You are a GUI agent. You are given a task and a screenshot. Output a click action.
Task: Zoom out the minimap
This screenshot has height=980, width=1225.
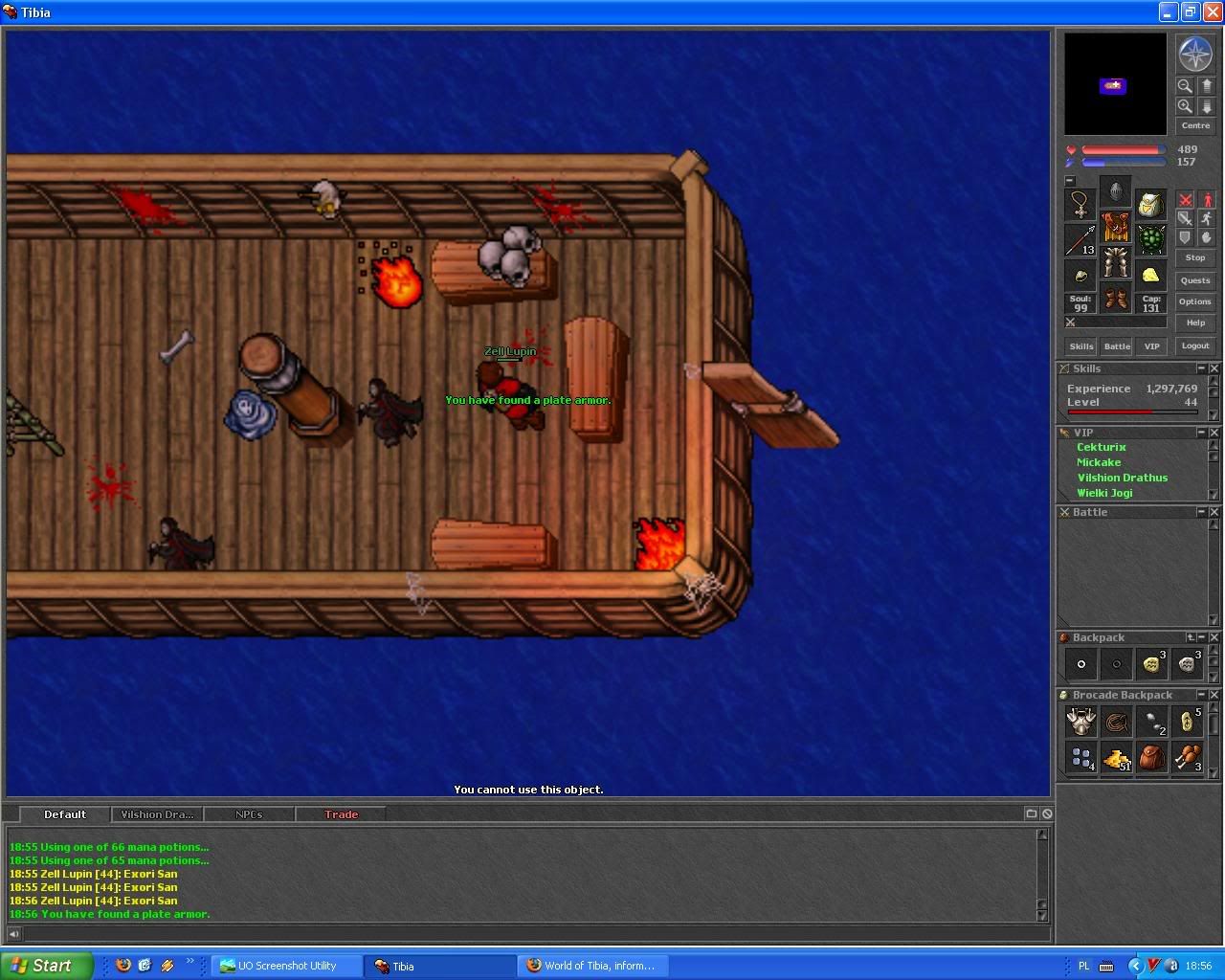1185,85
